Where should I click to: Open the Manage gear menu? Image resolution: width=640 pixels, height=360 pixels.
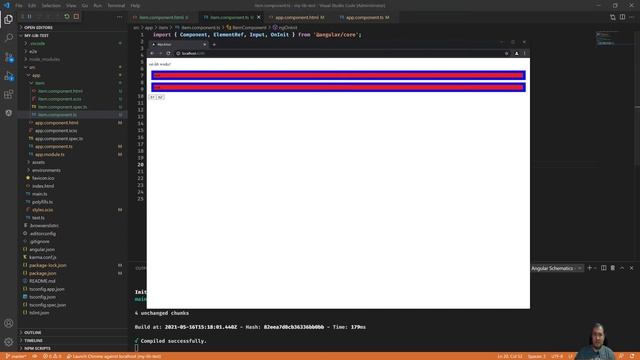pyautogui.click(x=9, y=342)
